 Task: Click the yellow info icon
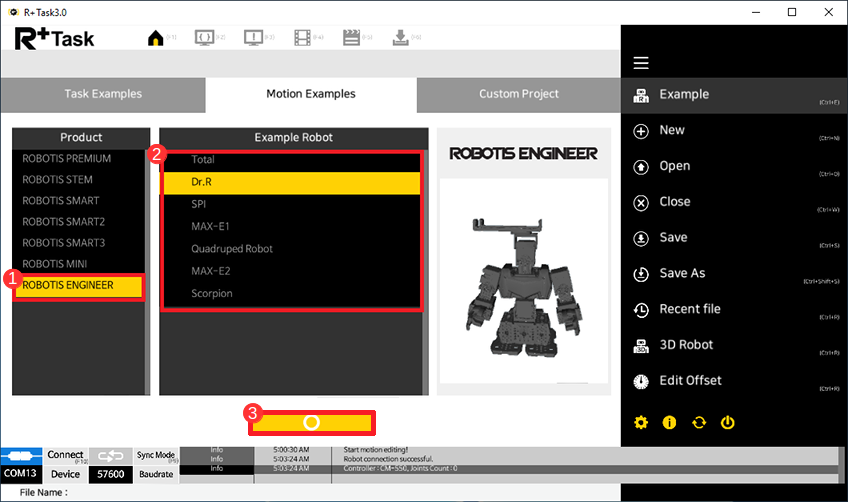[x=670, y=423]
